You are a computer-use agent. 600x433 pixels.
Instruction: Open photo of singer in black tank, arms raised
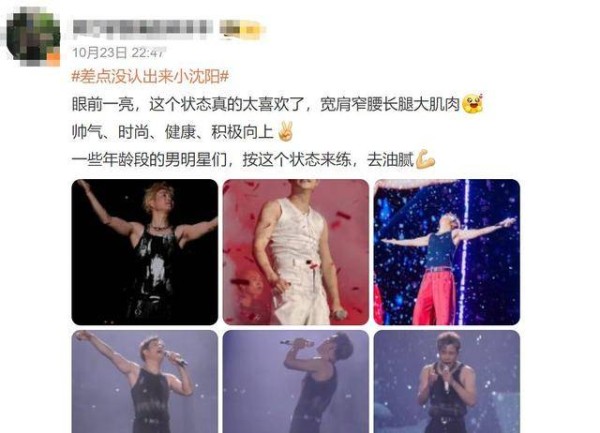(x=145, y=252)
